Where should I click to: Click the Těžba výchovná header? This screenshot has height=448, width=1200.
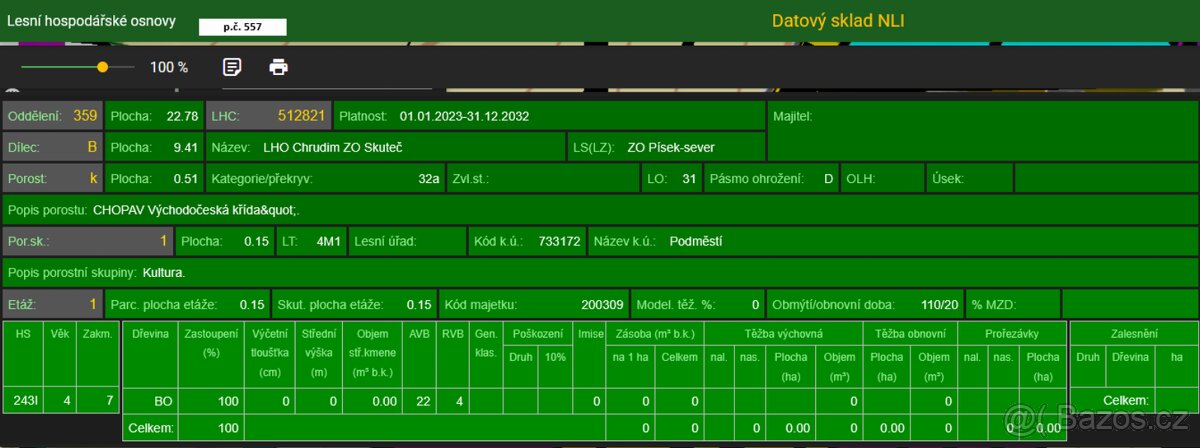point(783,332)
